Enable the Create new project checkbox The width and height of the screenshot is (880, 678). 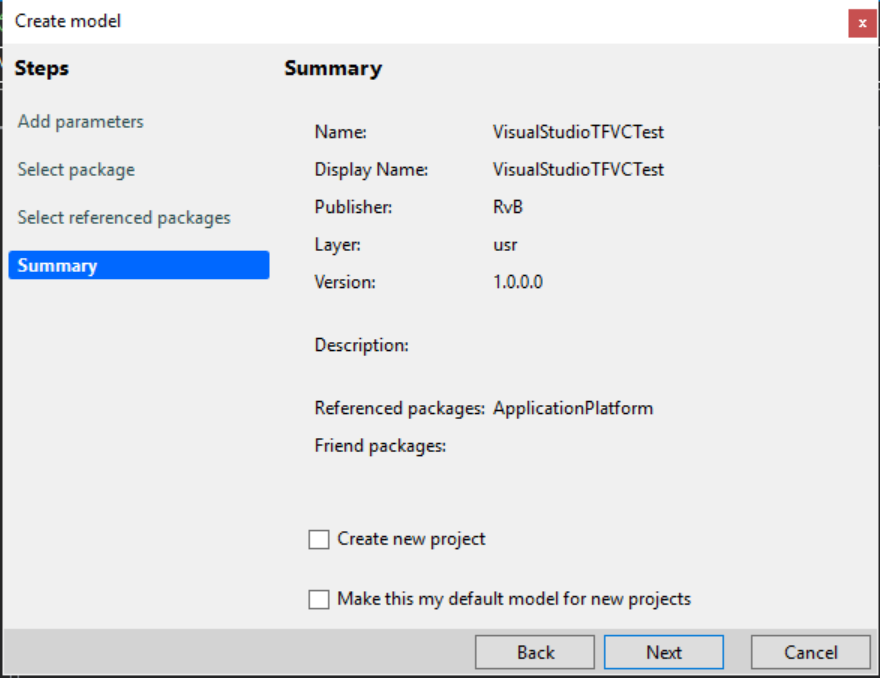click(319, 539)
